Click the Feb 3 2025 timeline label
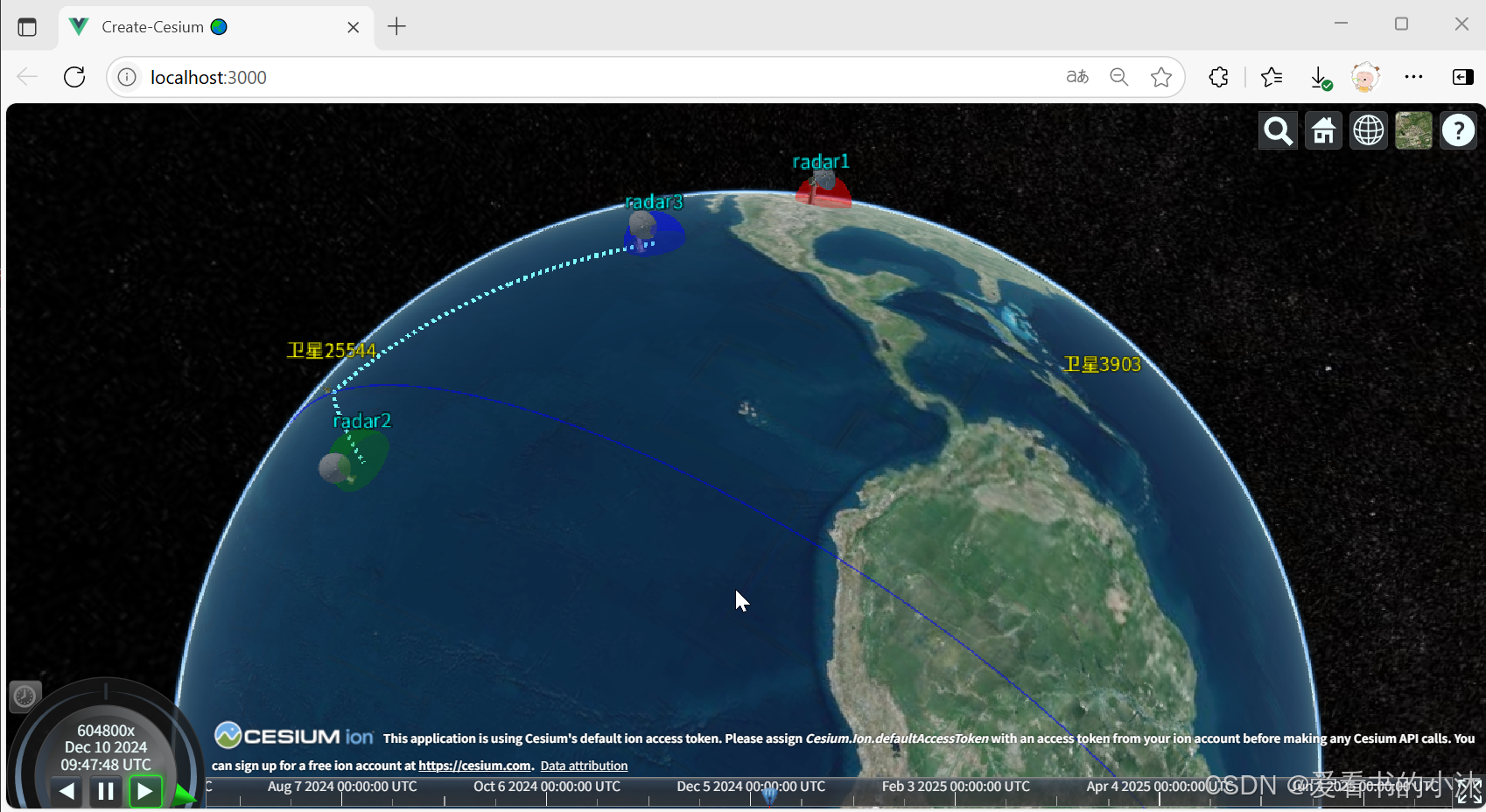This screenshot has width=1486, height=812. [x=956, y=787]
